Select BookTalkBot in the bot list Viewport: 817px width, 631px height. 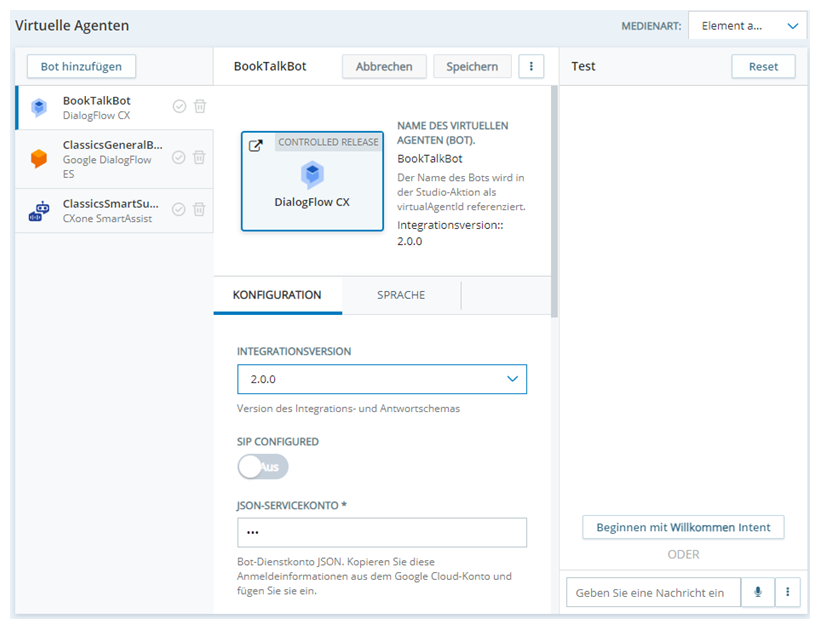coord(114,108)
